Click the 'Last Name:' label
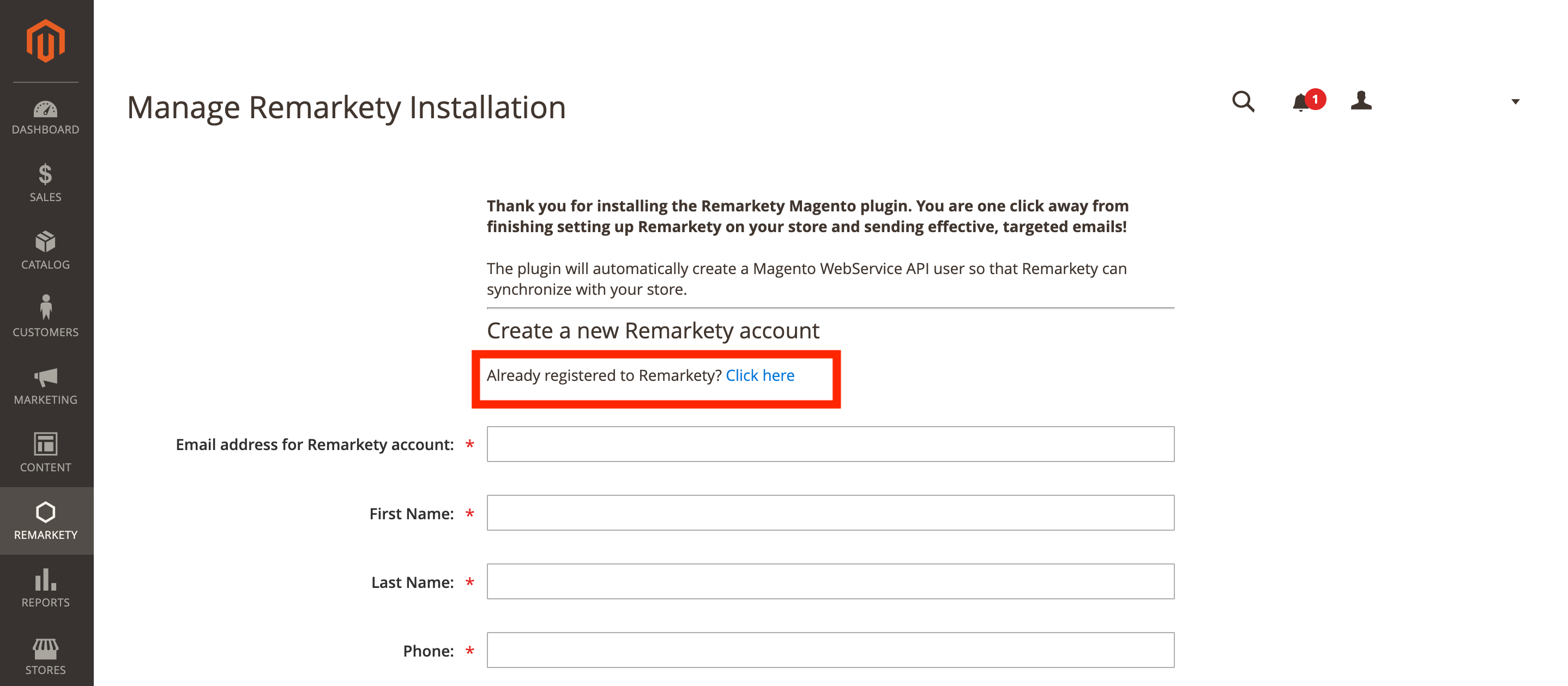The image size is (1568, 686). coord(413,582)
